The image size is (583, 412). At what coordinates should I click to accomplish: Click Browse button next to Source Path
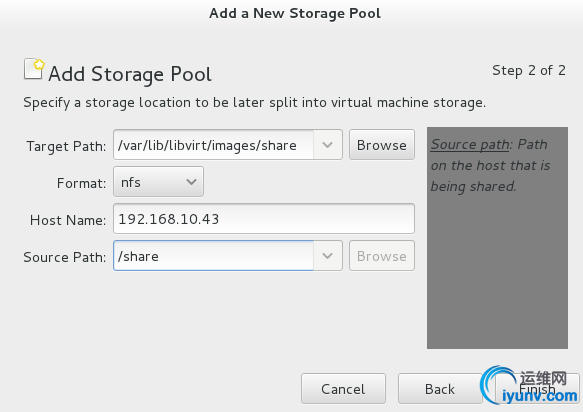(382, 256)
